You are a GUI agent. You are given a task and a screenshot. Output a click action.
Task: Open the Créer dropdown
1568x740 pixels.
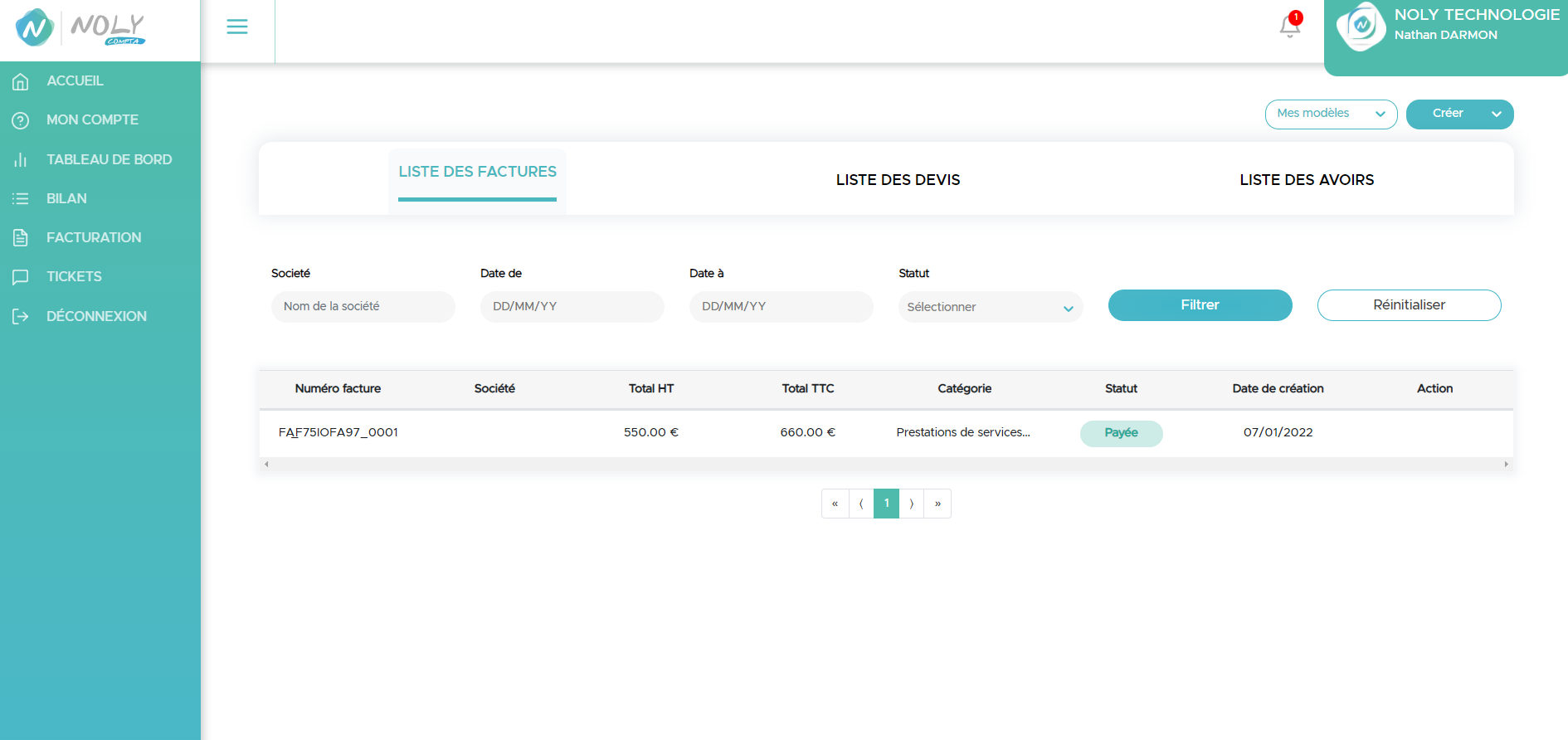click(x=1459, y=114)
